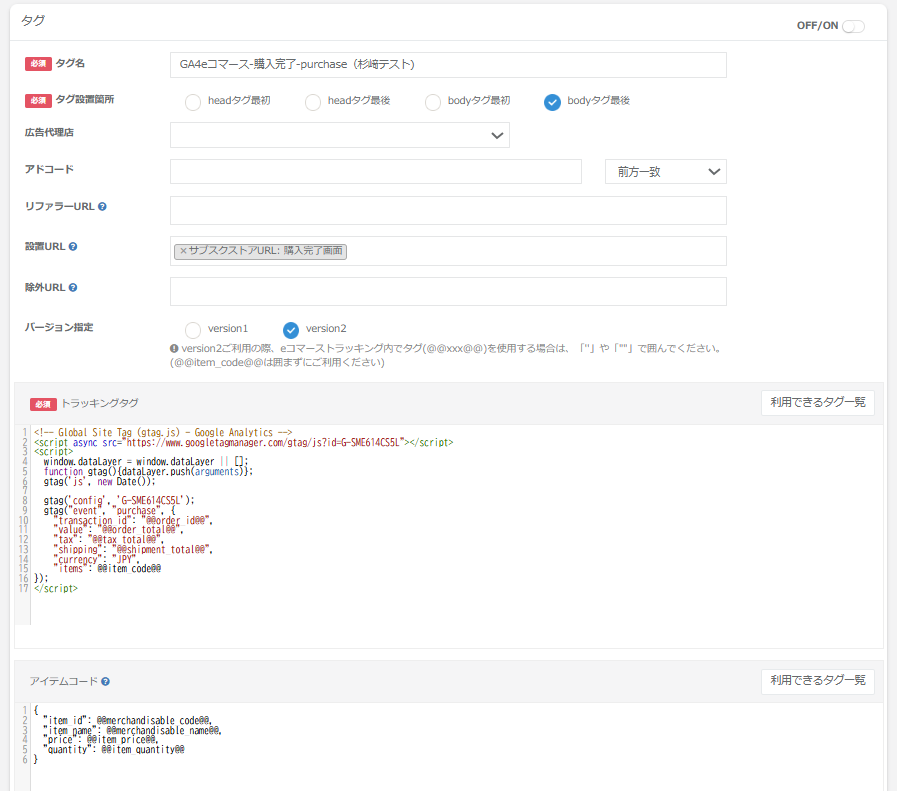Click the help icon next to アイテムコード
This screenshot has width=897, height=791.
point(105,681)
